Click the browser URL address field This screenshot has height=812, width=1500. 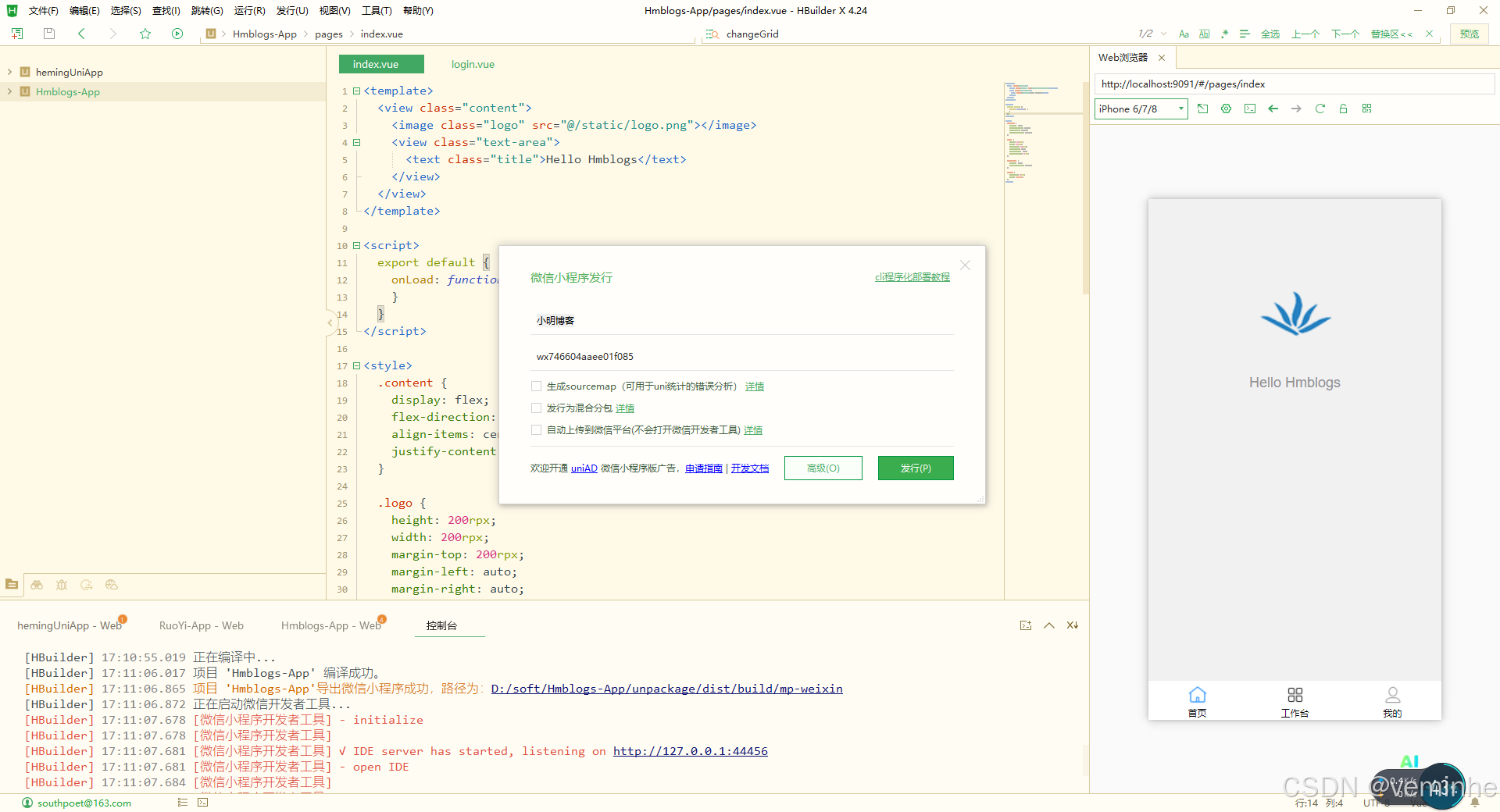pyautogui.click(x=1294, y=84)
